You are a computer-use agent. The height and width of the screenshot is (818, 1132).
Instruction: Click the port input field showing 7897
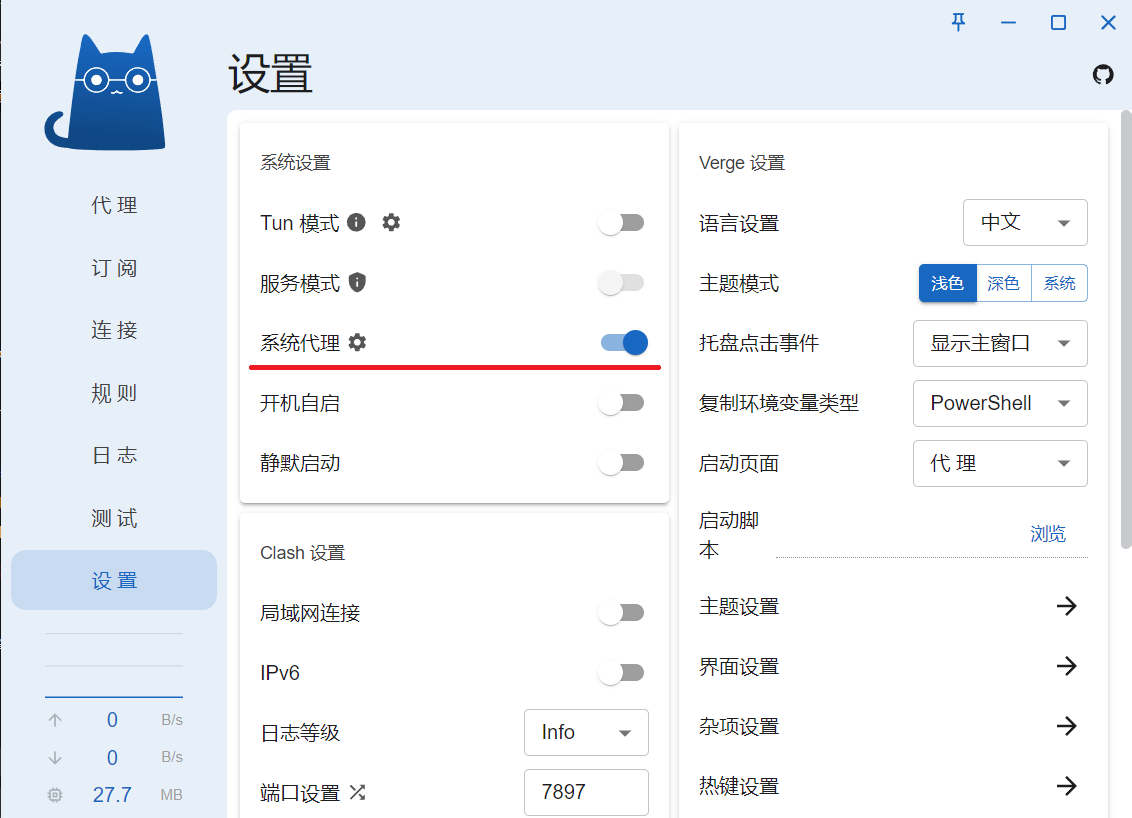click(x=586, y=792)
